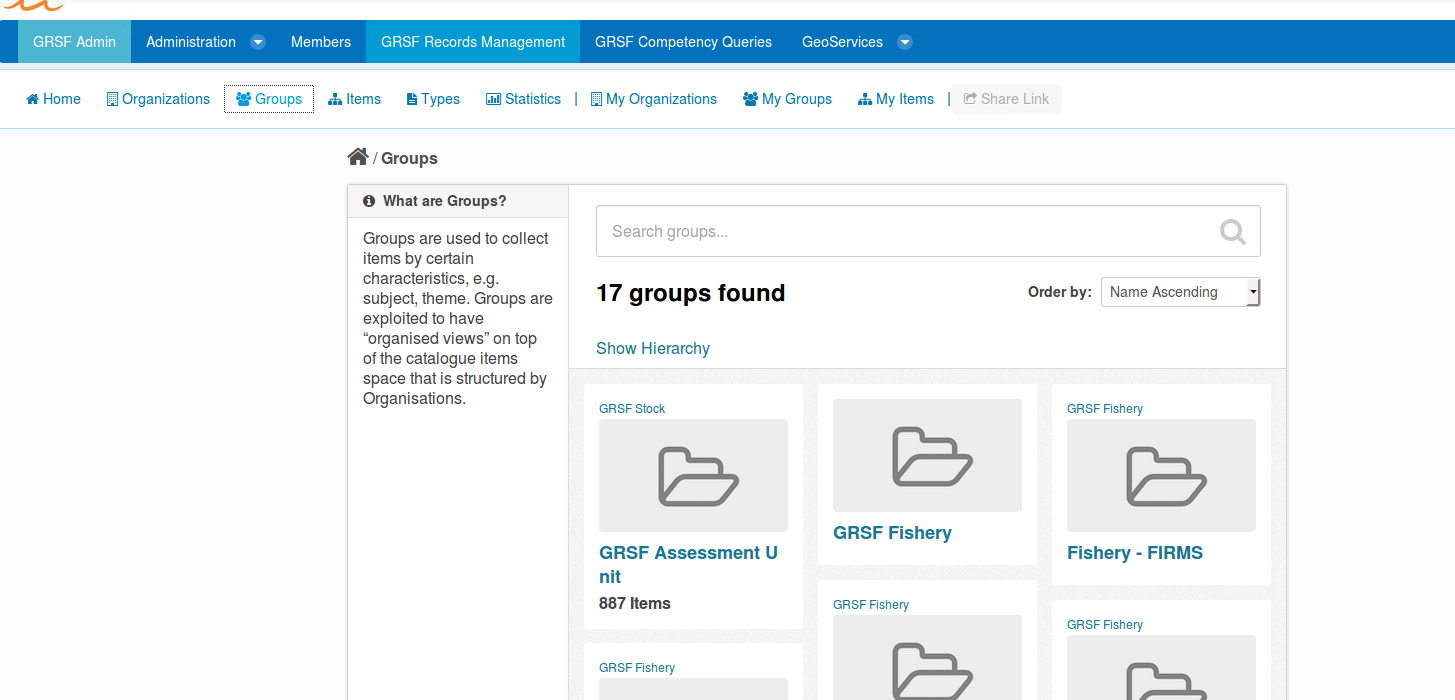Click the GRSF Assessment Unit folder image
The width and height of the screenshot is (1455, 700).
pyautogui.click(x=693, y=475)
